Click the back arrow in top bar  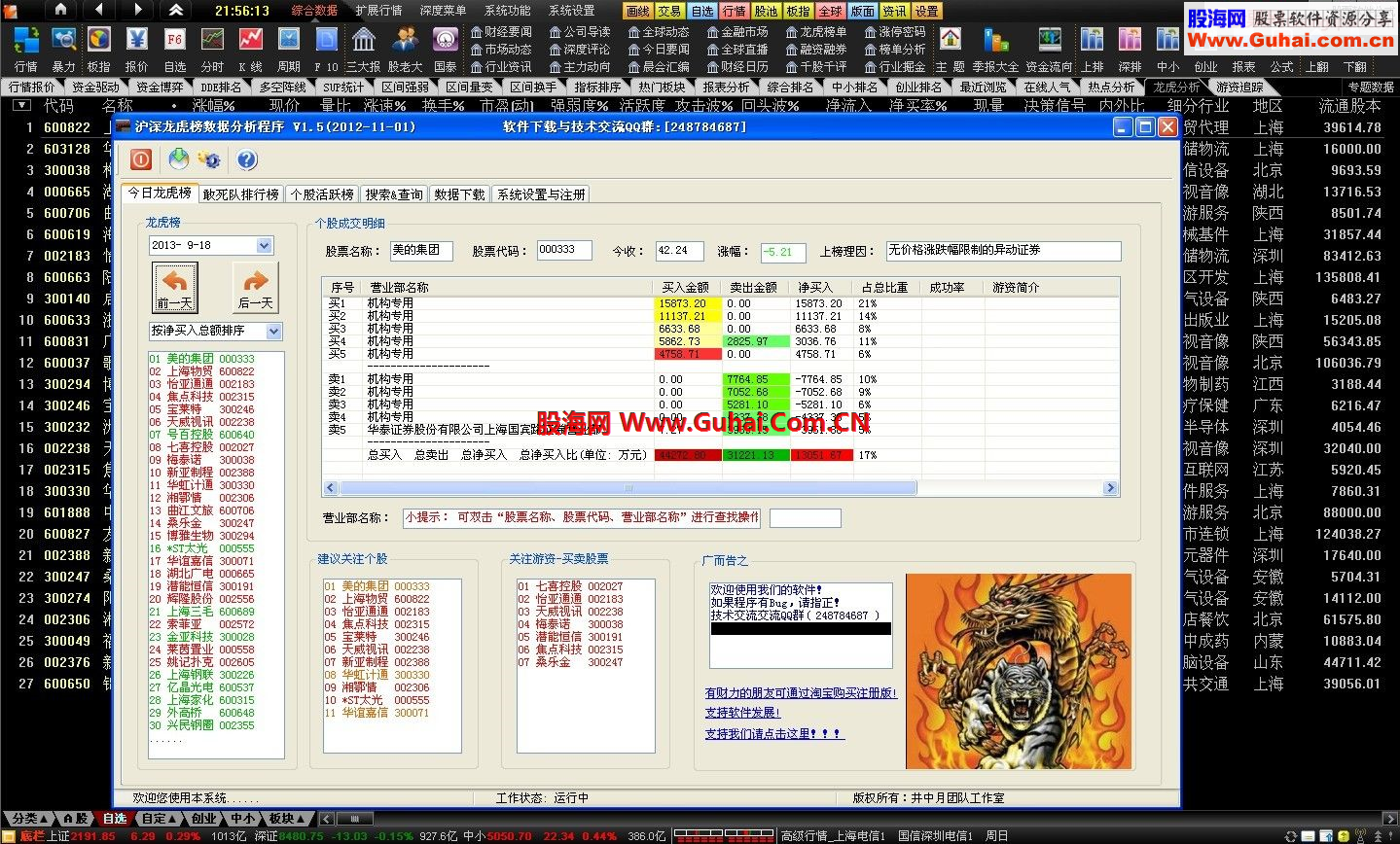[x=99, y=10]
